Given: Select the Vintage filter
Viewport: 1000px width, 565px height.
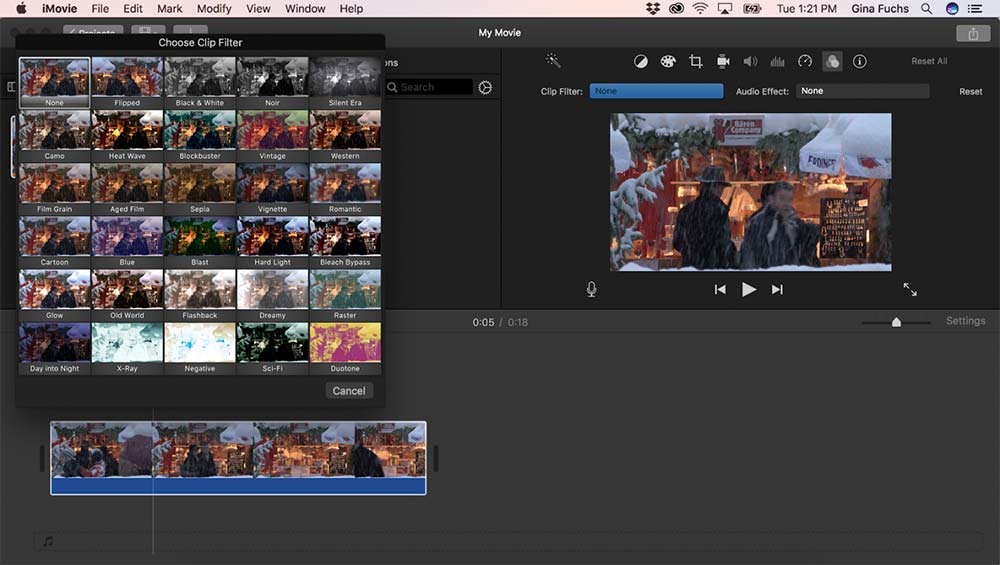Looking at the screenshot, I should 272,135.
